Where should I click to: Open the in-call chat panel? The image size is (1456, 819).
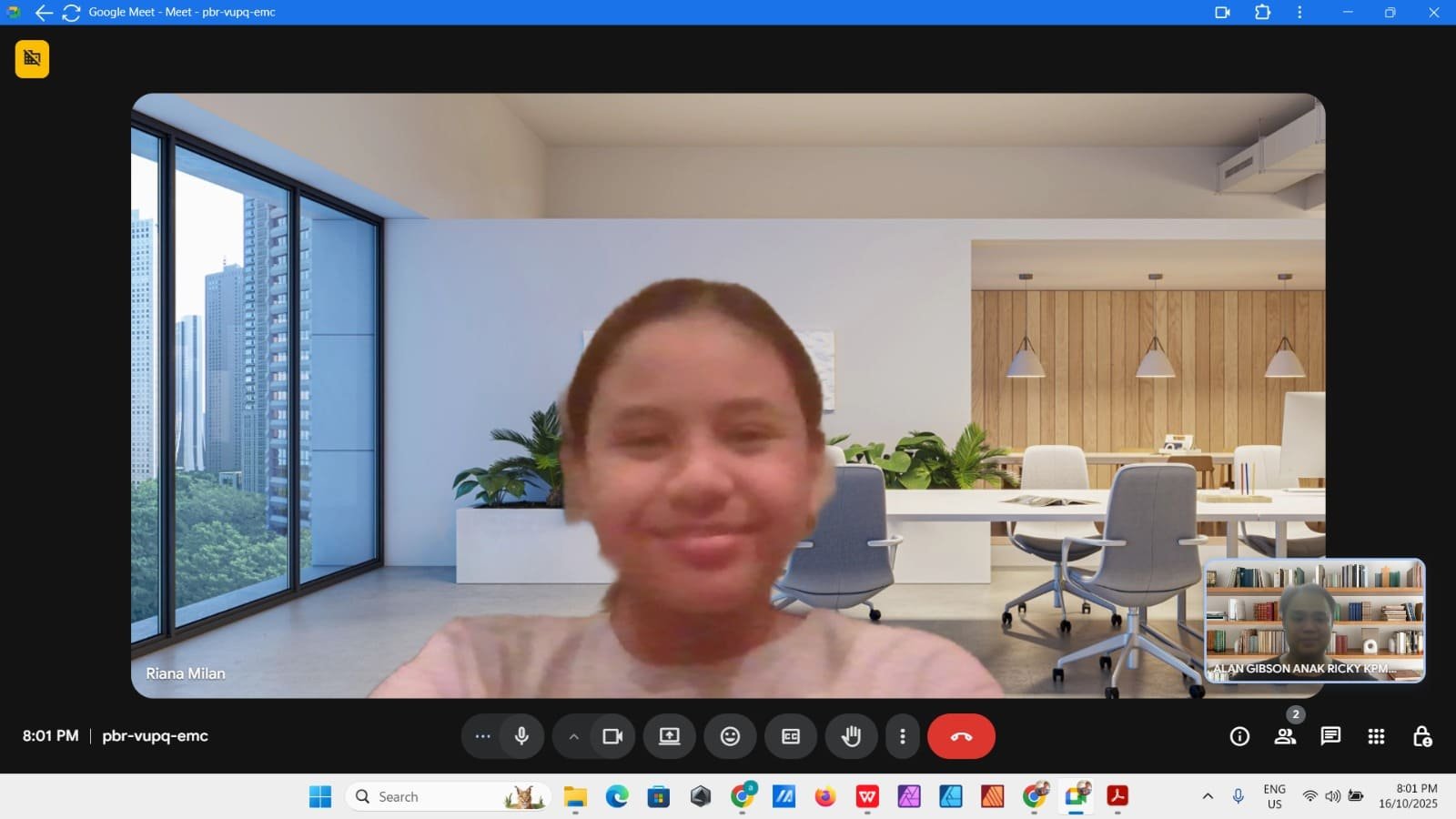[1330, 736]
